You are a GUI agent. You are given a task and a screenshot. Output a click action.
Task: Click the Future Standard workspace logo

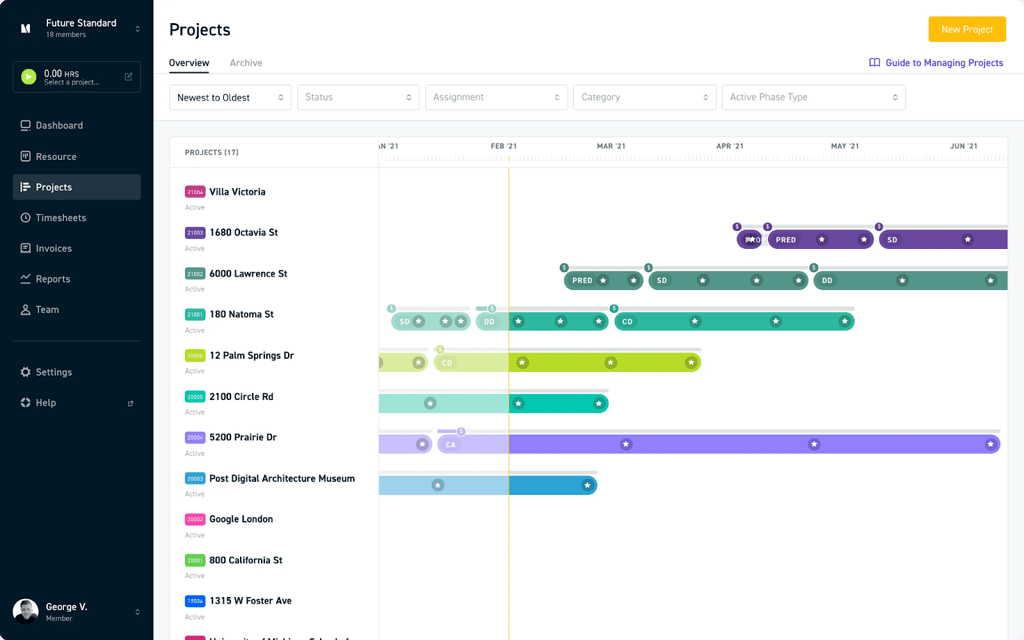tap(25, 28)
